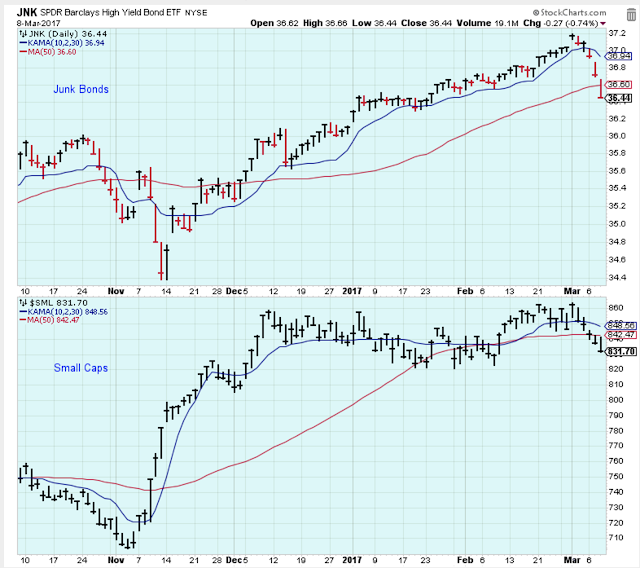The height and width of the screenshot is (568, 640).
Task: Click the black 831.70 last price tag
Action: [621, 352]
